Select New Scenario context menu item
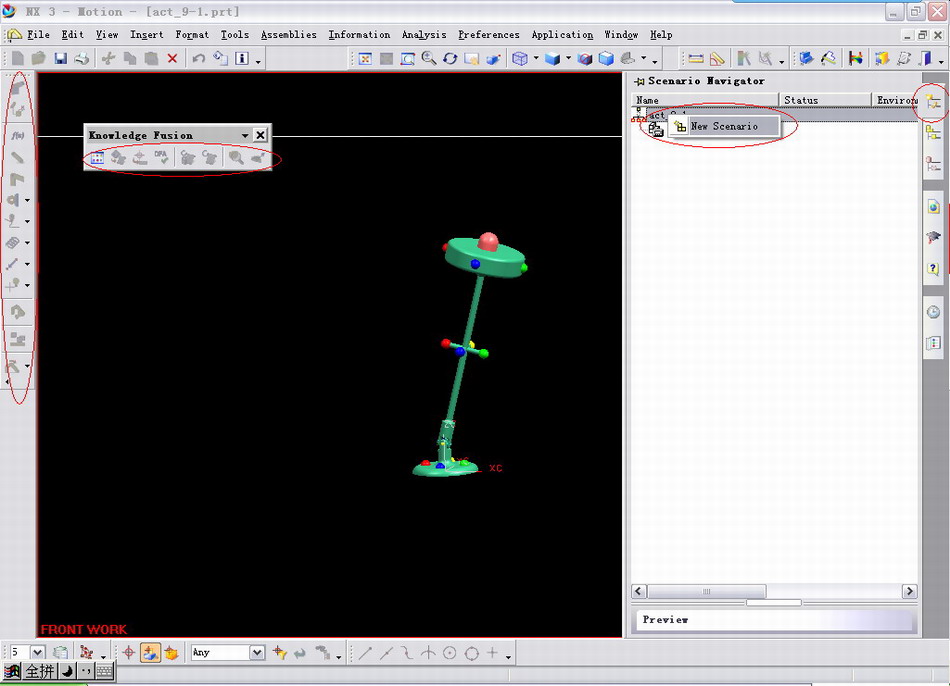Viewport: 950px width, 686px height. (724, 126)
